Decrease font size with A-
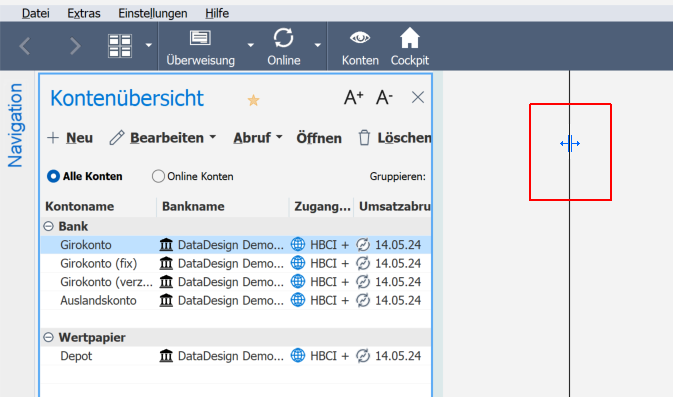This screenshot has width=673, height=397. tap(384, 98)
